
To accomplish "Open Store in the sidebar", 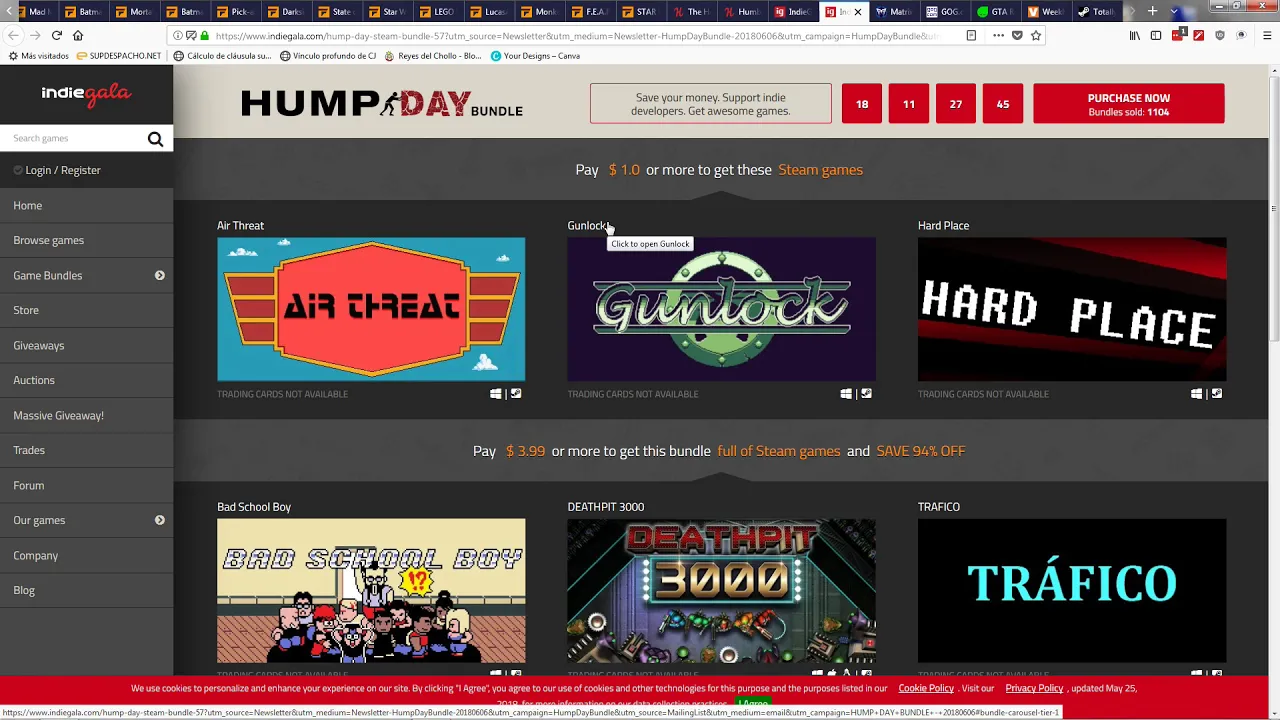I will (x=26, y=310).
